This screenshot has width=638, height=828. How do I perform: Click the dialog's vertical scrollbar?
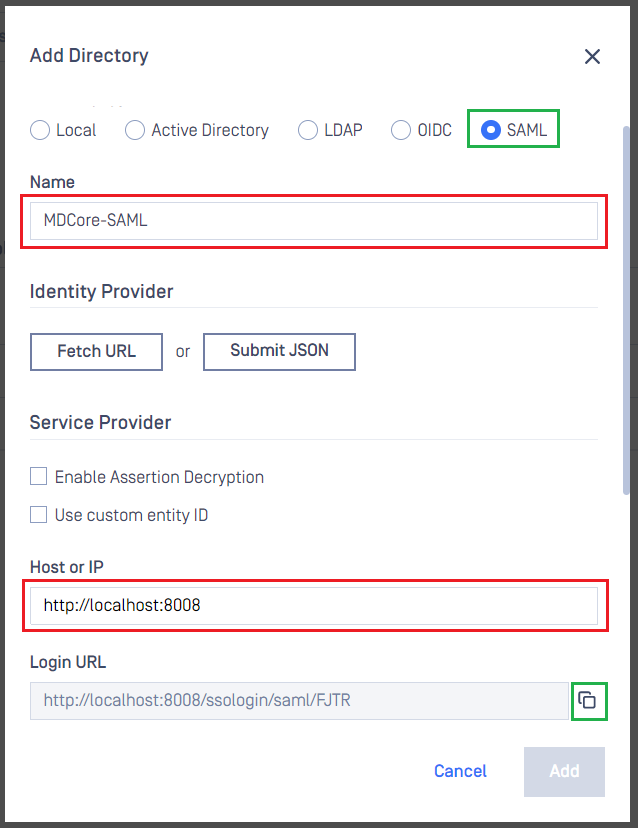626,310
